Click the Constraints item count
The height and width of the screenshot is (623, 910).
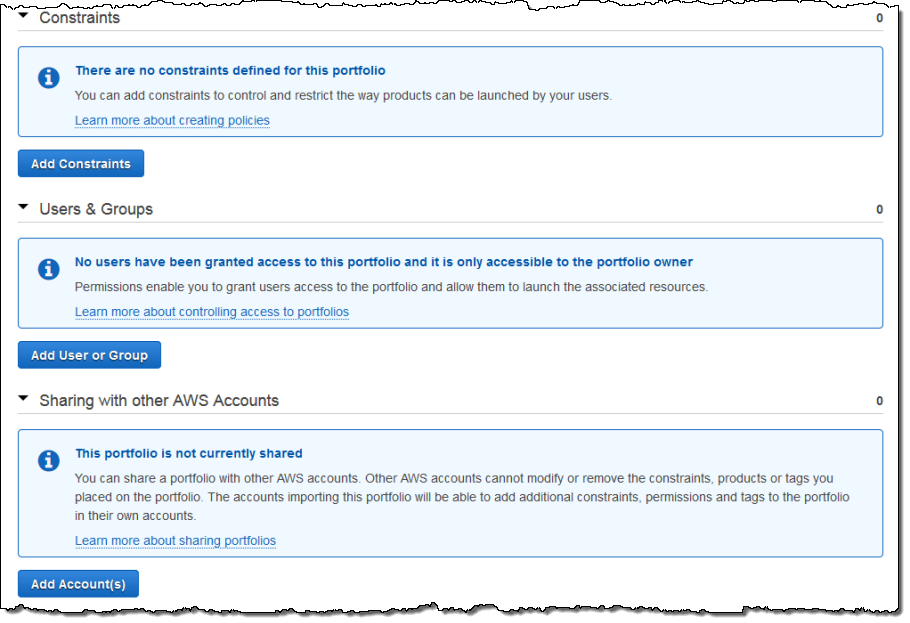(879, 18)
